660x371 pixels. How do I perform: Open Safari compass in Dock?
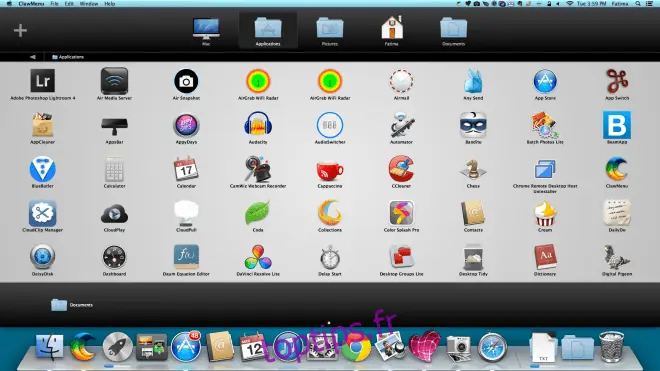(x=492, y=347)
